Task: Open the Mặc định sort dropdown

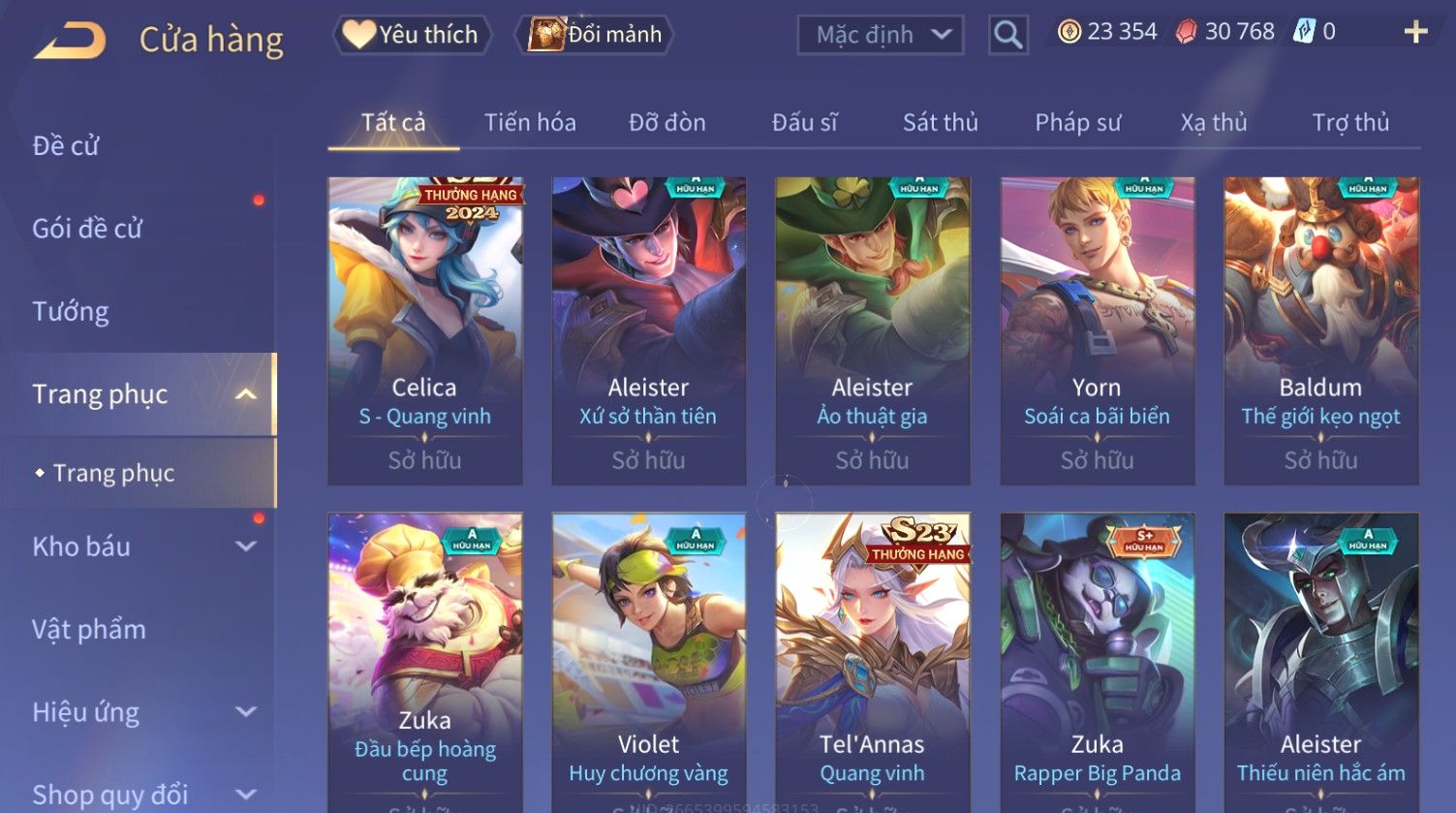Action: coord(880,35)
